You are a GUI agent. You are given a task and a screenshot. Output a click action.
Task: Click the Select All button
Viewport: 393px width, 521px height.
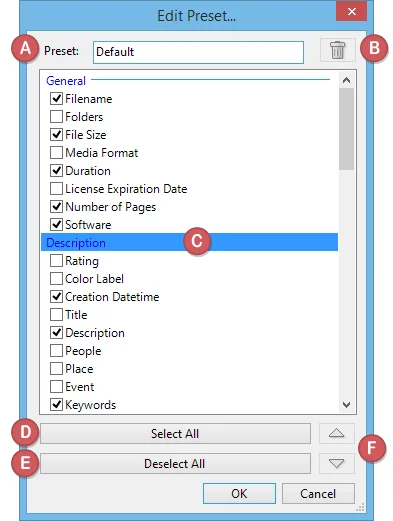coord(175,434)
